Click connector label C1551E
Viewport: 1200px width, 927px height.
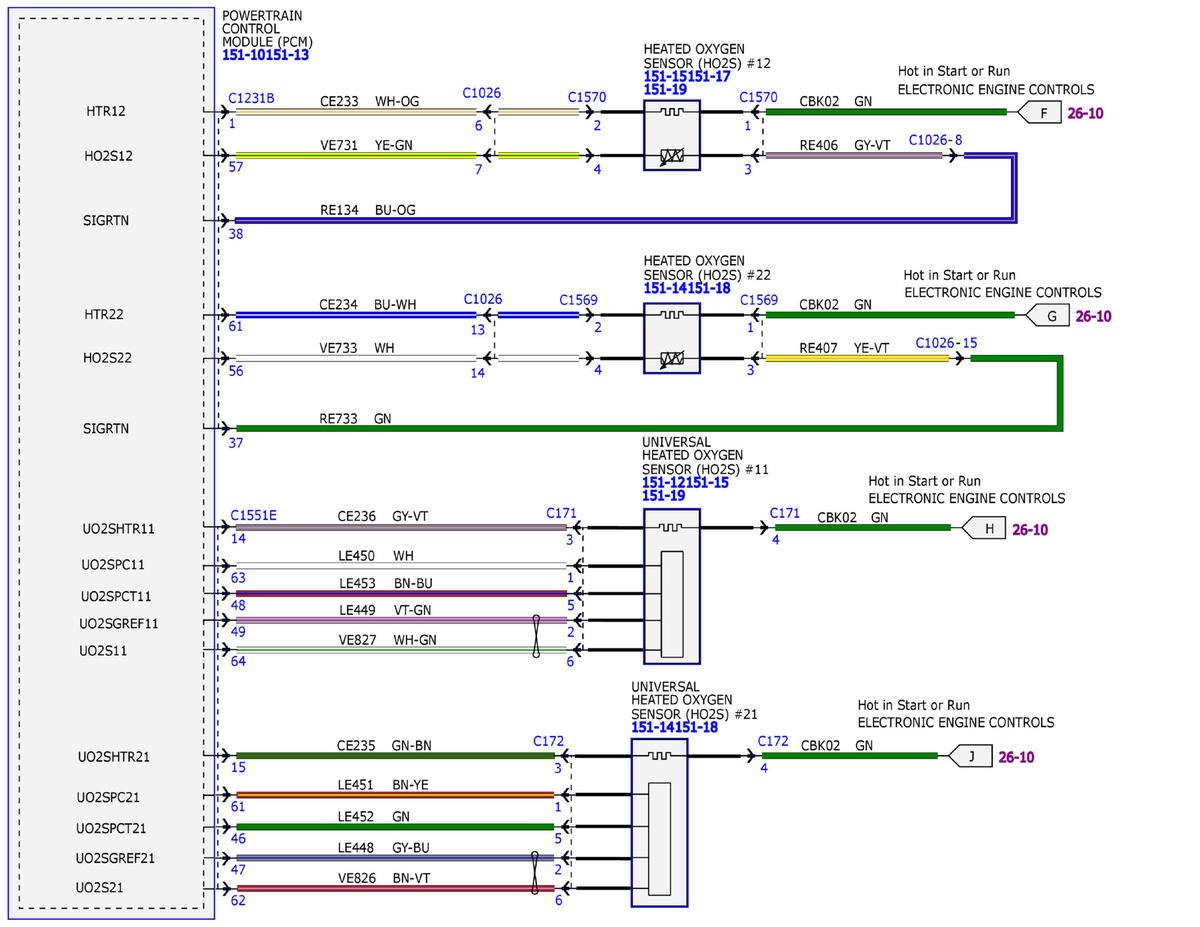coord(253,515)
